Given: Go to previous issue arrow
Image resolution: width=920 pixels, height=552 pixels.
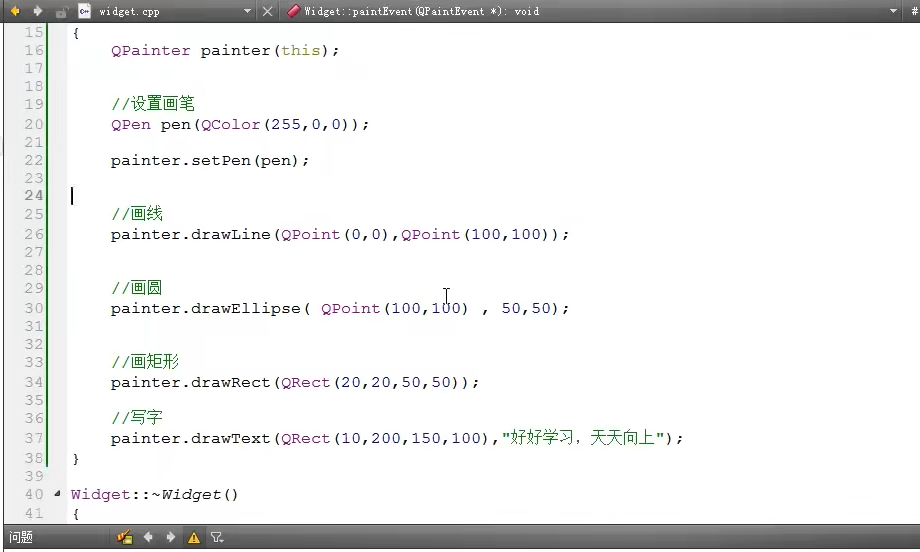Looking at the screenshot, I should 148,537.
